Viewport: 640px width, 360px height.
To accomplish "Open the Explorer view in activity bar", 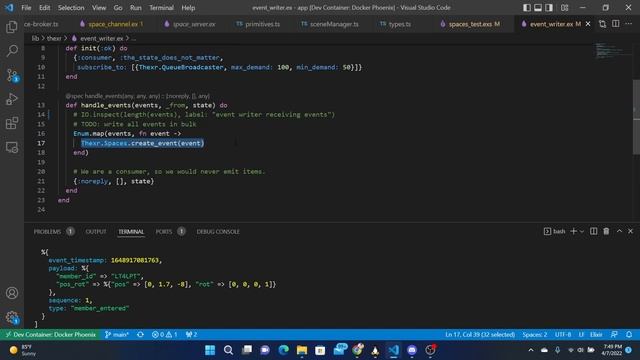I will click(12, 27).
